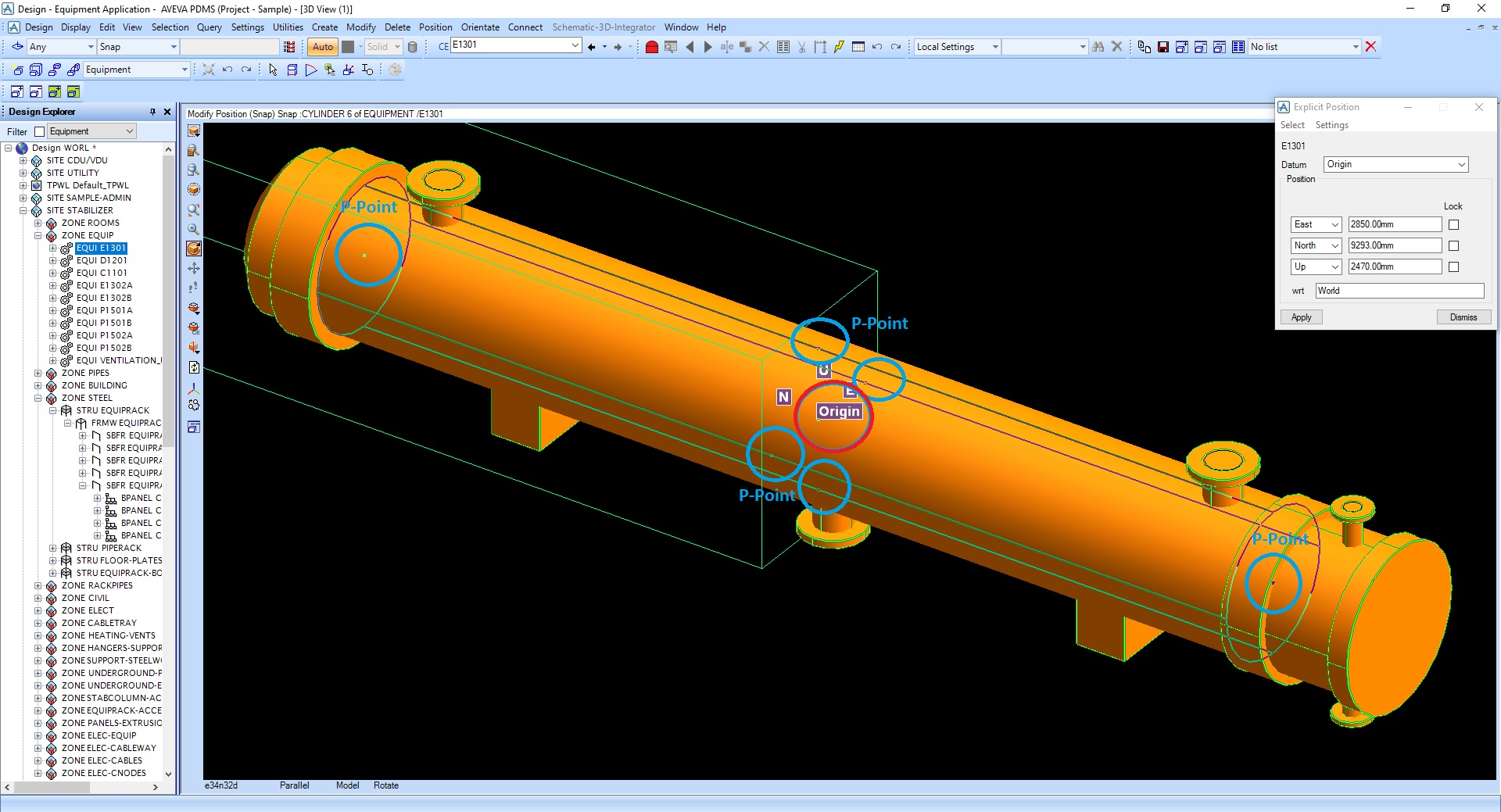Click the binoculars search icon
The height and width of the screenshot is (812, 1501).
pos(1098,47)
